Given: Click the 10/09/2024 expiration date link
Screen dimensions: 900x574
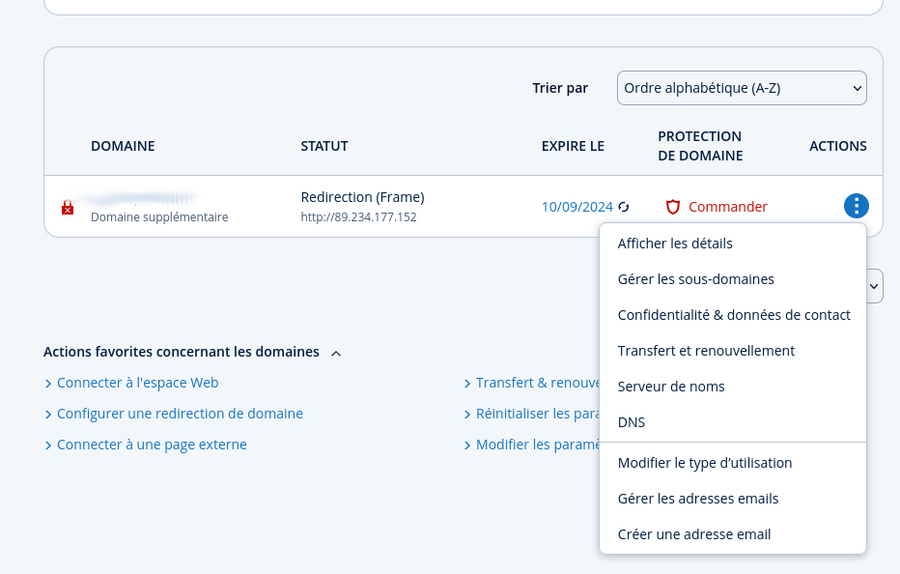Looking at the screenshot, I should coord(577,207).
